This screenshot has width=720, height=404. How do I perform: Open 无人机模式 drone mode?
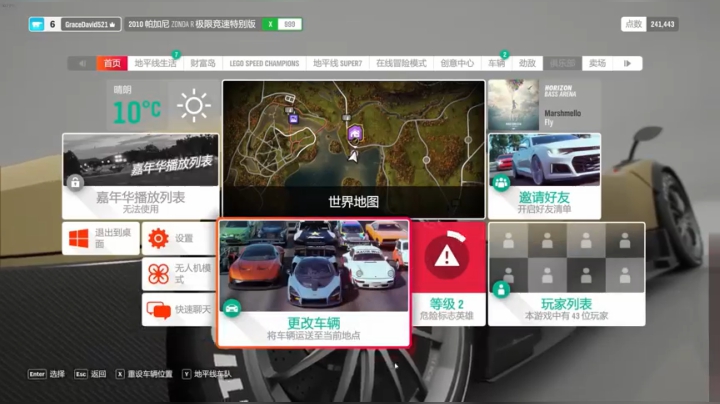tap(179, 274)
